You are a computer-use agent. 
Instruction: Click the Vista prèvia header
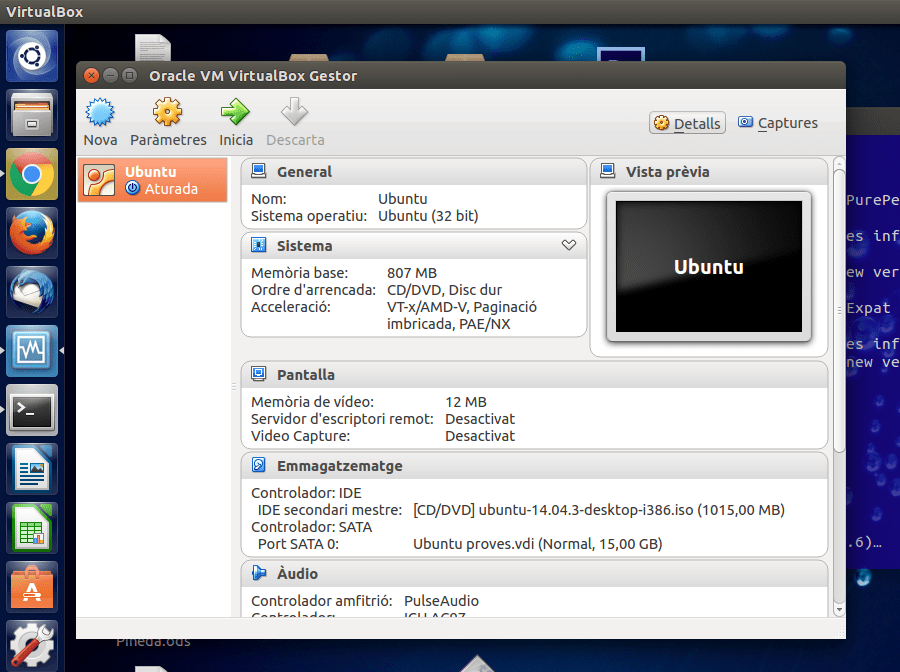coord(709,172)
